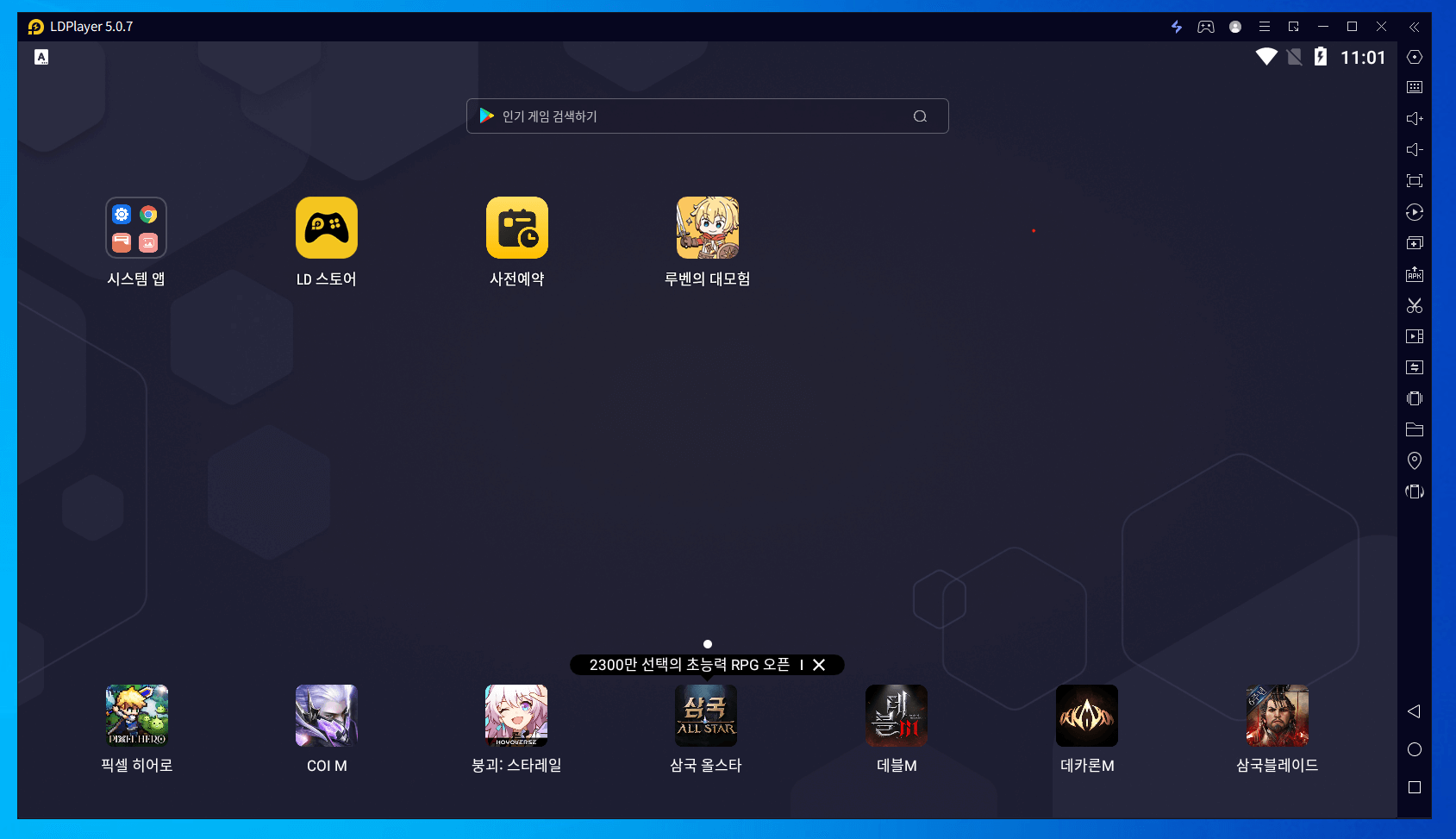Open the LDPlayer main menu

(x=1264, y=27)
